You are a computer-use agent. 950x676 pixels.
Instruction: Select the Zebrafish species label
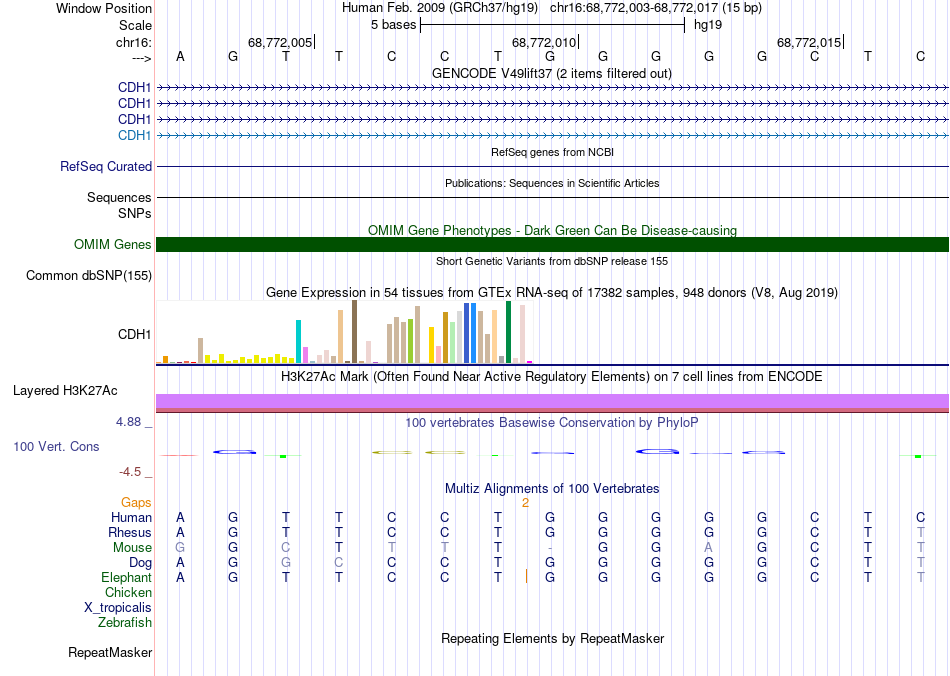point(125,623)
